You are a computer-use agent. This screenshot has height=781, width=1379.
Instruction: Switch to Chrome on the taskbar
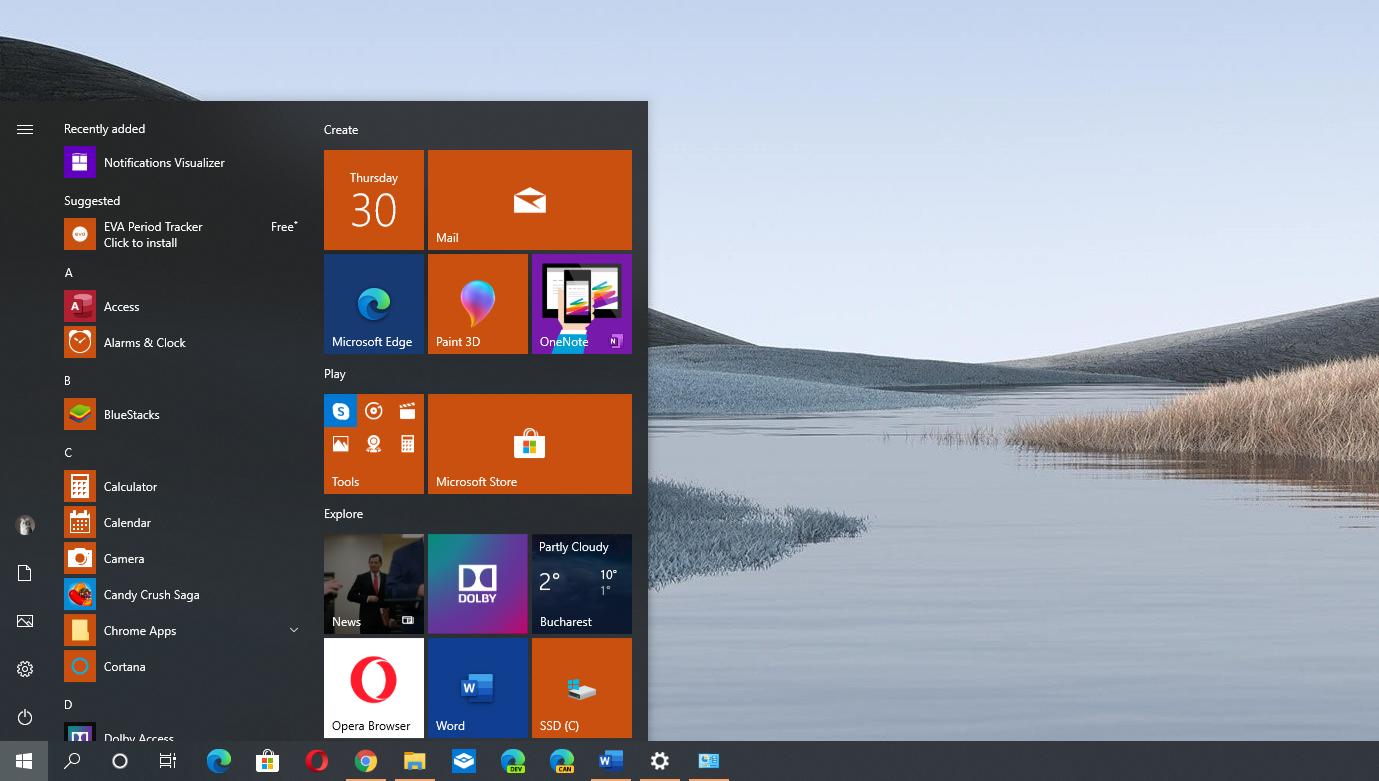[365, 761]
